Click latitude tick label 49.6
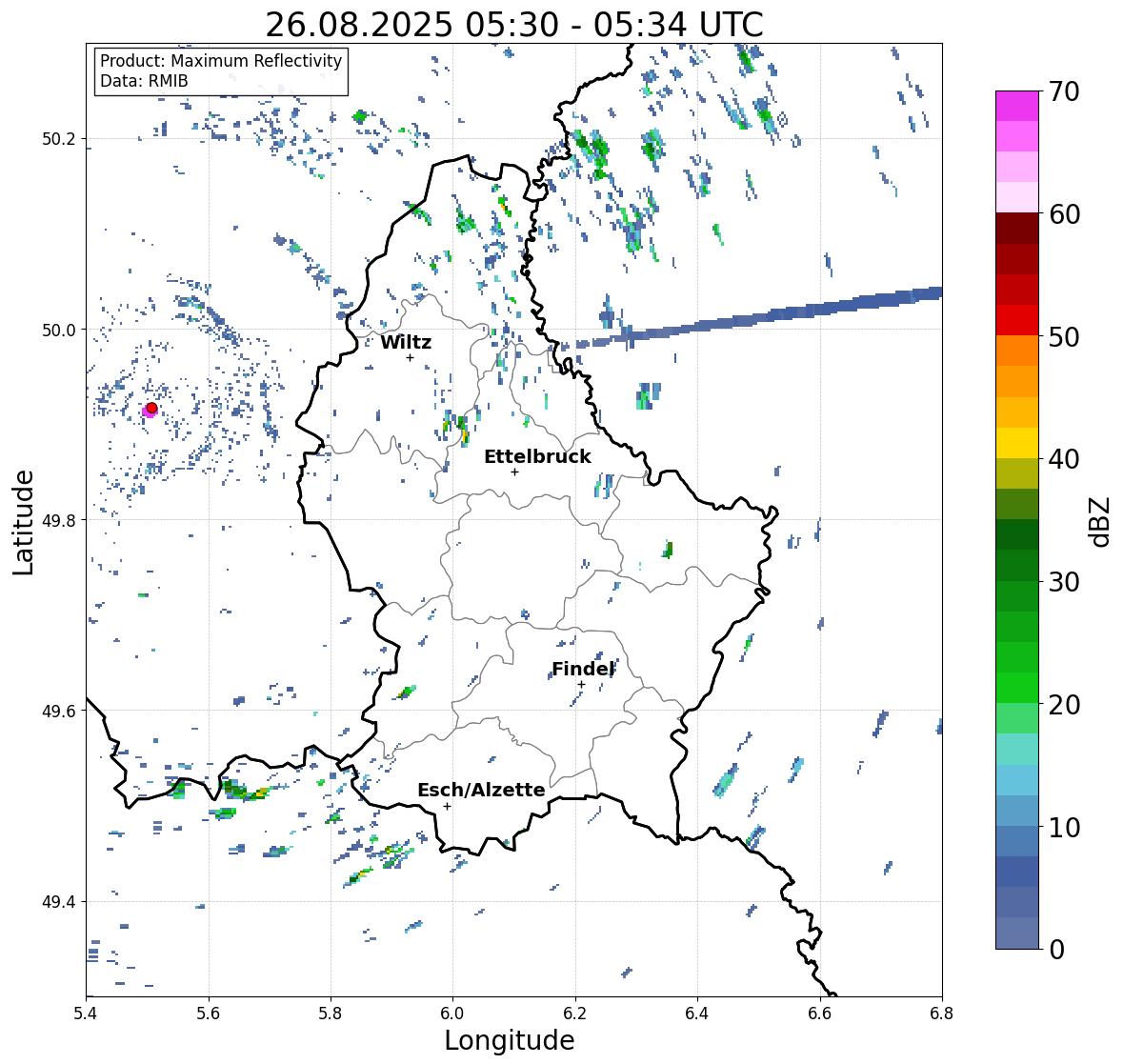1123x1064 pixels. (x=58, y=711)
